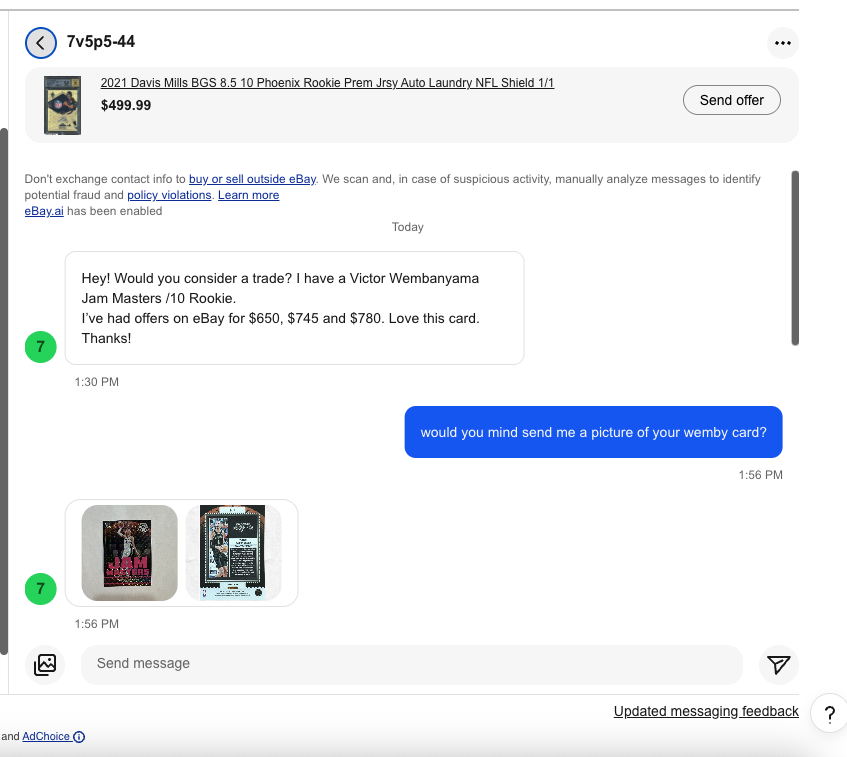Open the policy violations link
The height and width of the screenshot is (757, 847).
[x=169, y=195]
